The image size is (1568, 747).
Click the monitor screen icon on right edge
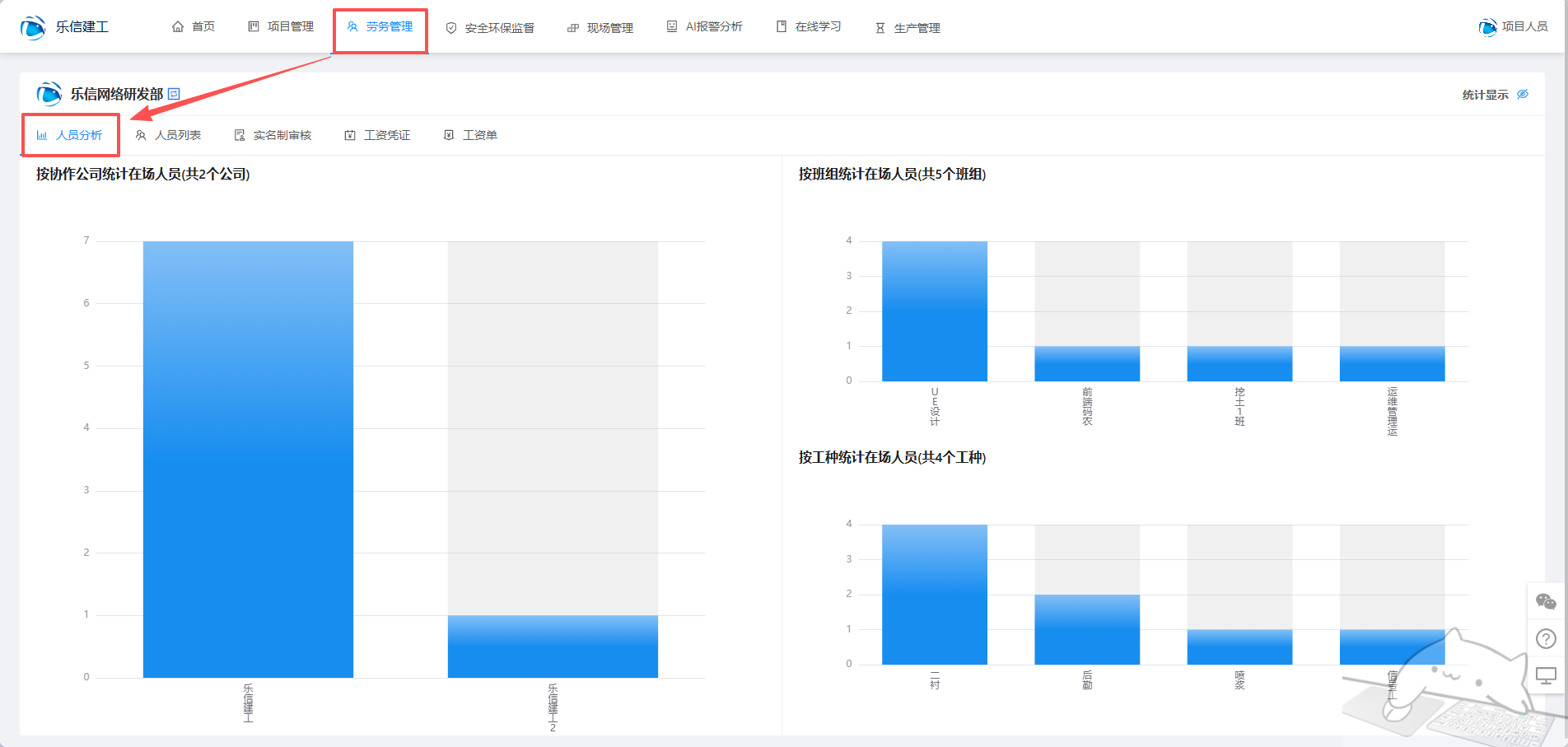click(x=1546, y=676)
